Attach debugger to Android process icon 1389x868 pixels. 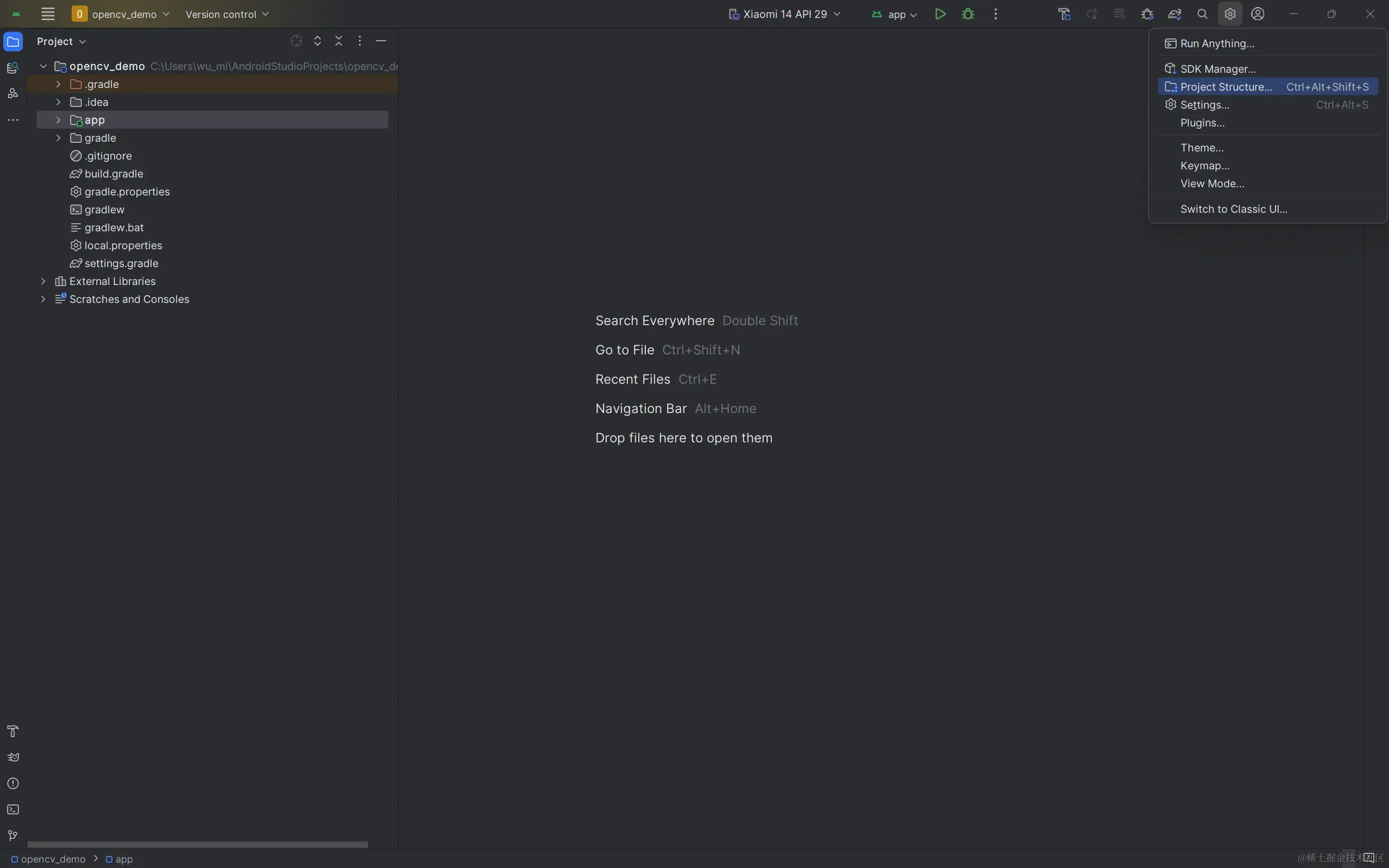[1147, 14]
